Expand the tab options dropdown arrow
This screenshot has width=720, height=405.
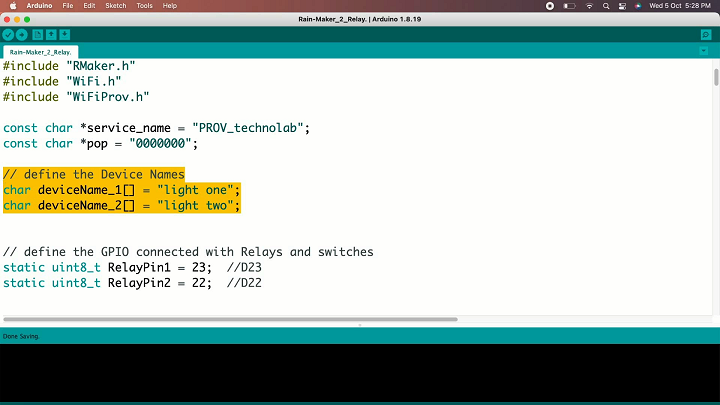703,51
